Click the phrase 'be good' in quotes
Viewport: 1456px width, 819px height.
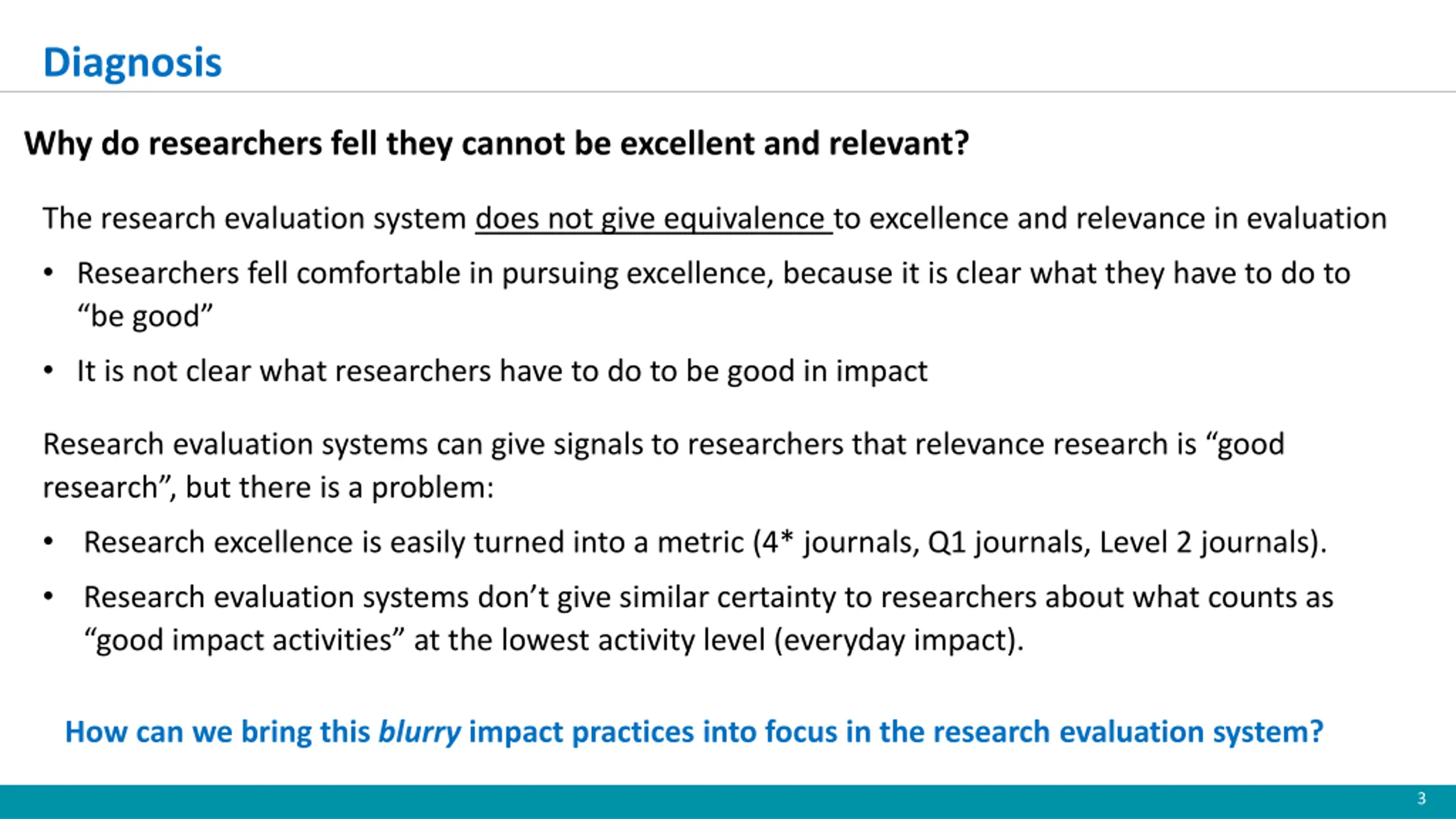[145, 316]
